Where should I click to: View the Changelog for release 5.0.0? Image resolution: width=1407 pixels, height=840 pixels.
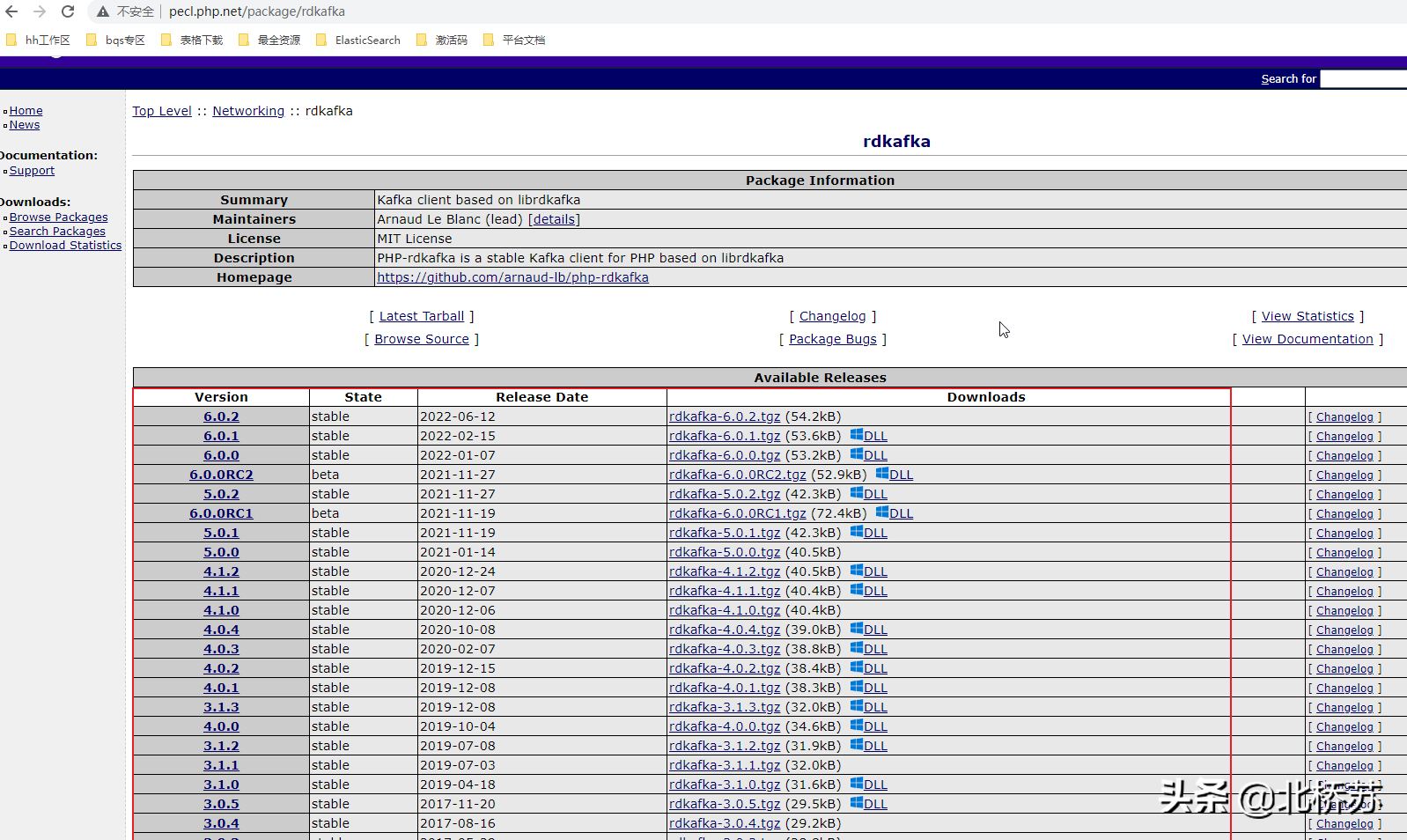[1344, 553]
